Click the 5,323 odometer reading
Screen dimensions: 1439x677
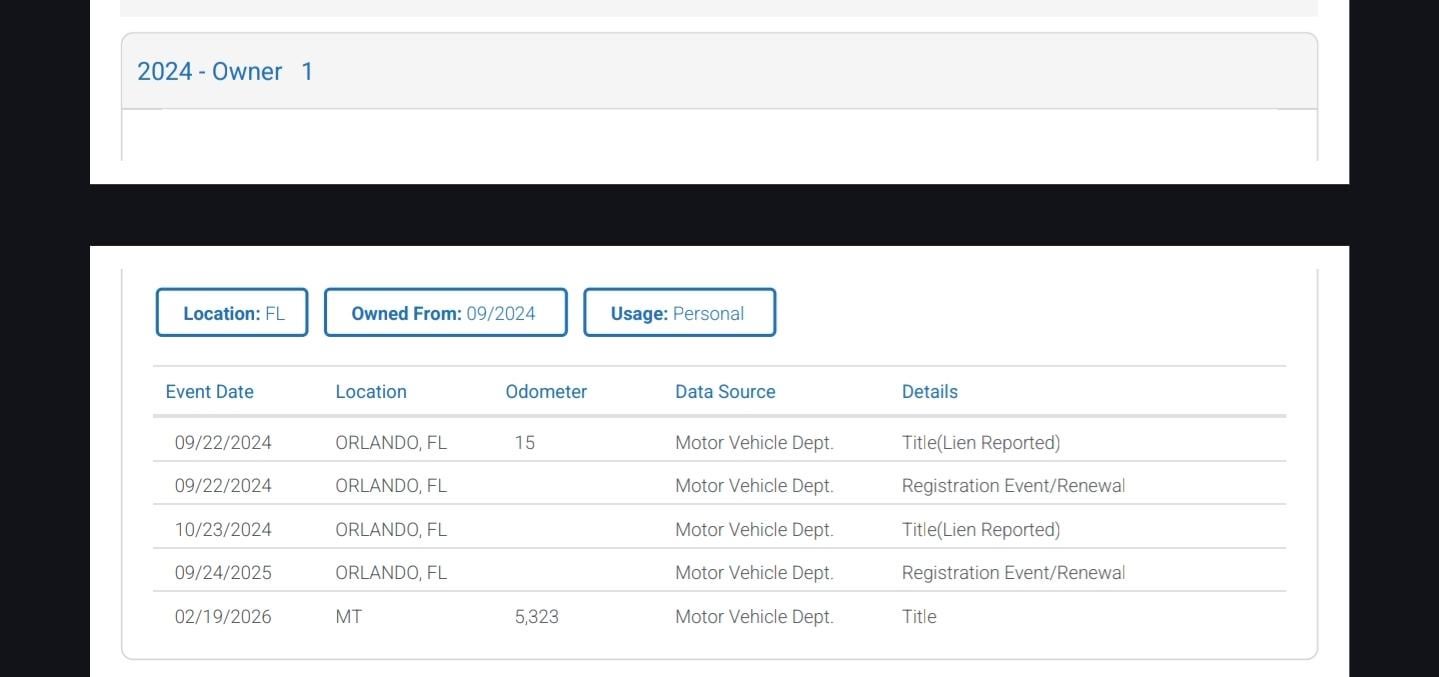(x=537, y=617)
